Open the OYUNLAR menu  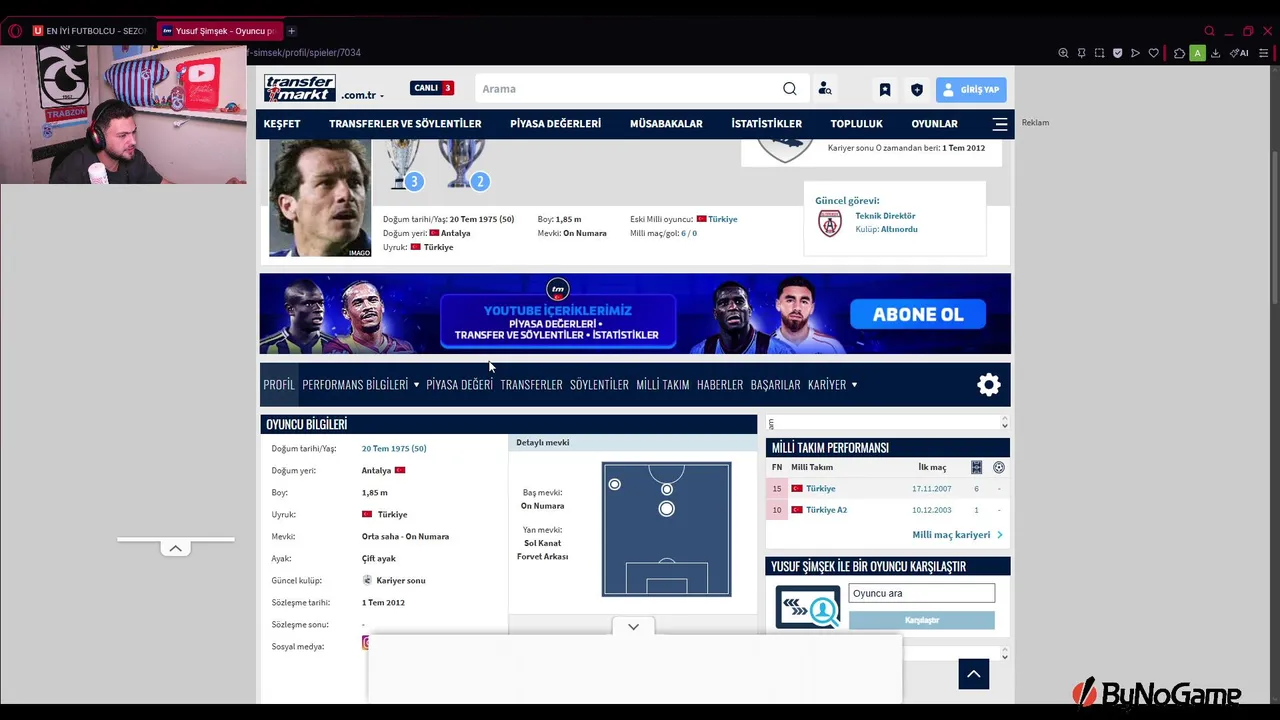click(934, 124)
